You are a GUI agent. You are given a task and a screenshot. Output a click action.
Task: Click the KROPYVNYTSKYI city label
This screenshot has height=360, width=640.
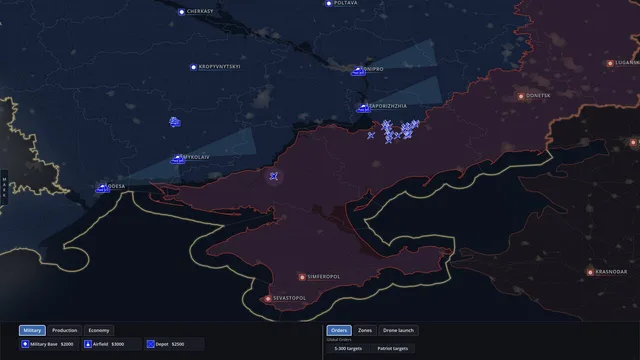(220, 67)
